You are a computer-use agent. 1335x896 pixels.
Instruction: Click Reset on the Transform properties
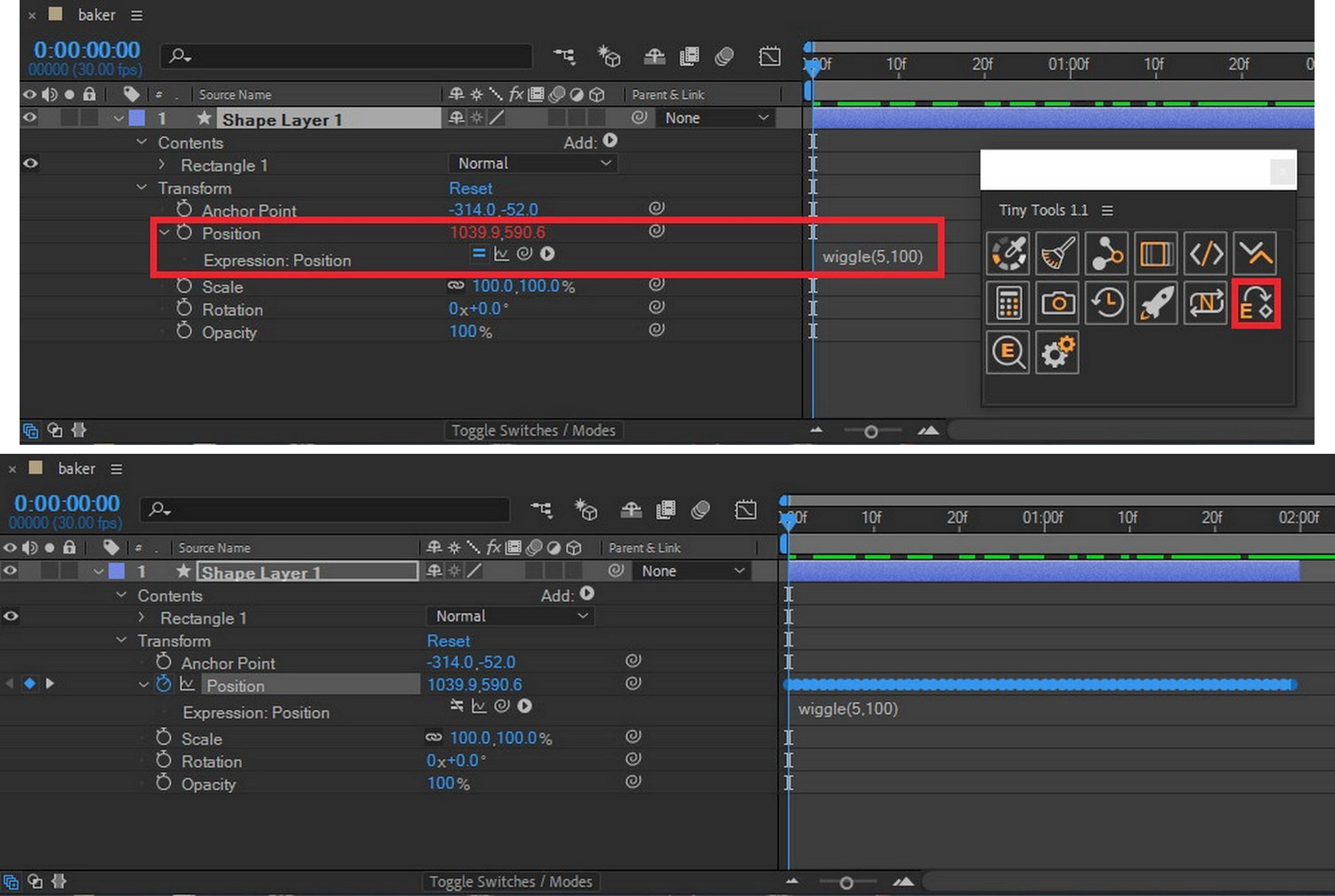[x=471, y=188]
